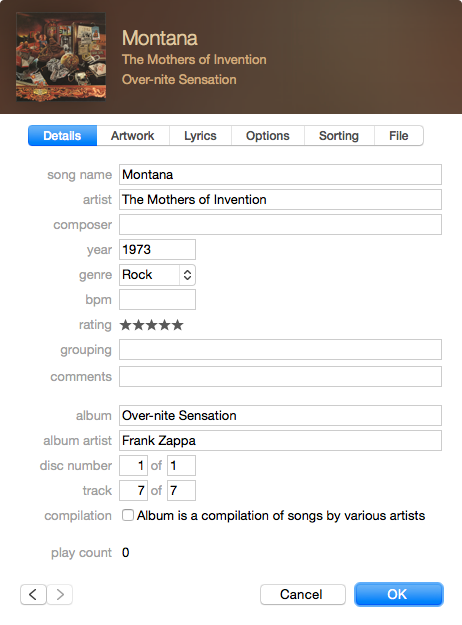The height and width of the screenshot is (625, 462).
Task: Set rating to one star
Action: pyautogui.click(x=126, y=325)
